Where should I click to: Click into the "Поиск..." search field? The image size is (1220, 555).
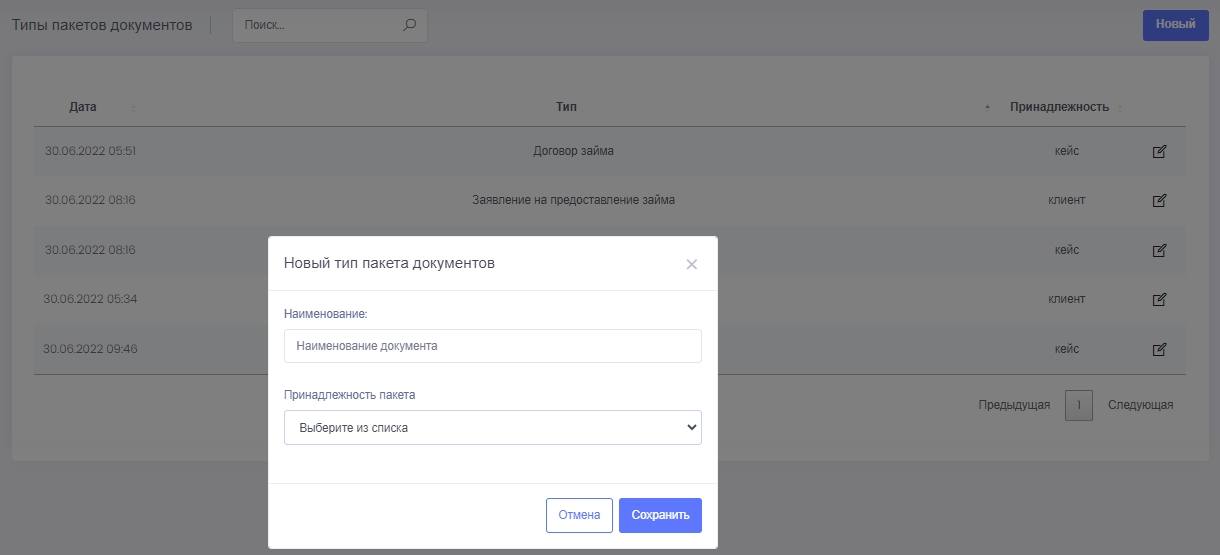click(318, 26)
